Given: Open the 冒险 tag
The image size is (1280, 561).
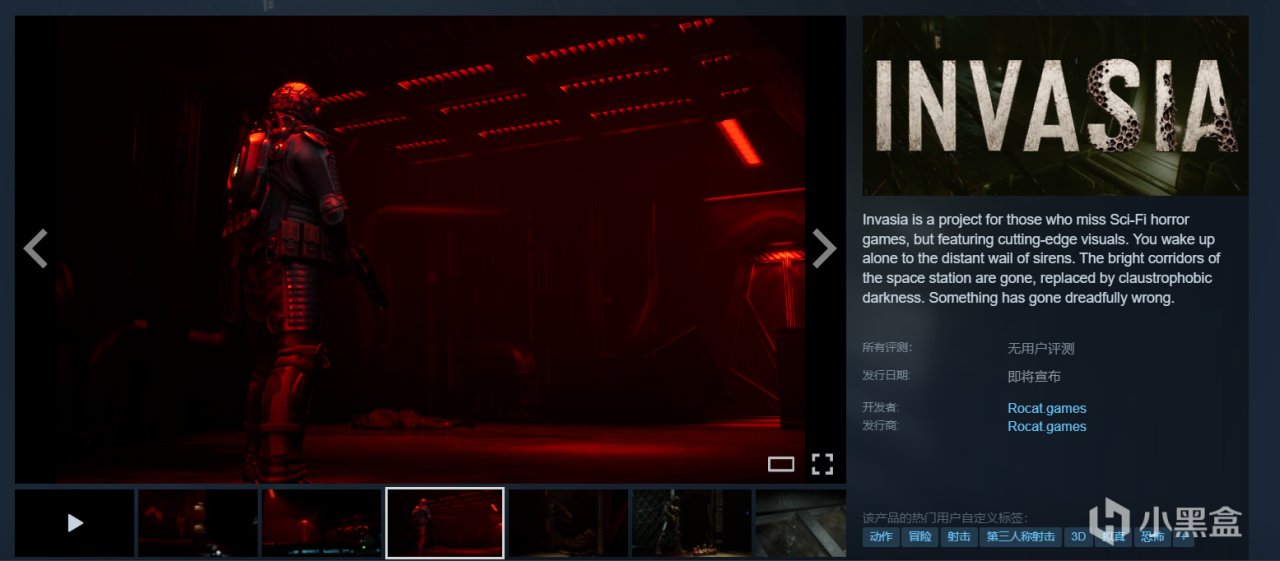Looking at the screenshot, I should [x=920, y=537].
